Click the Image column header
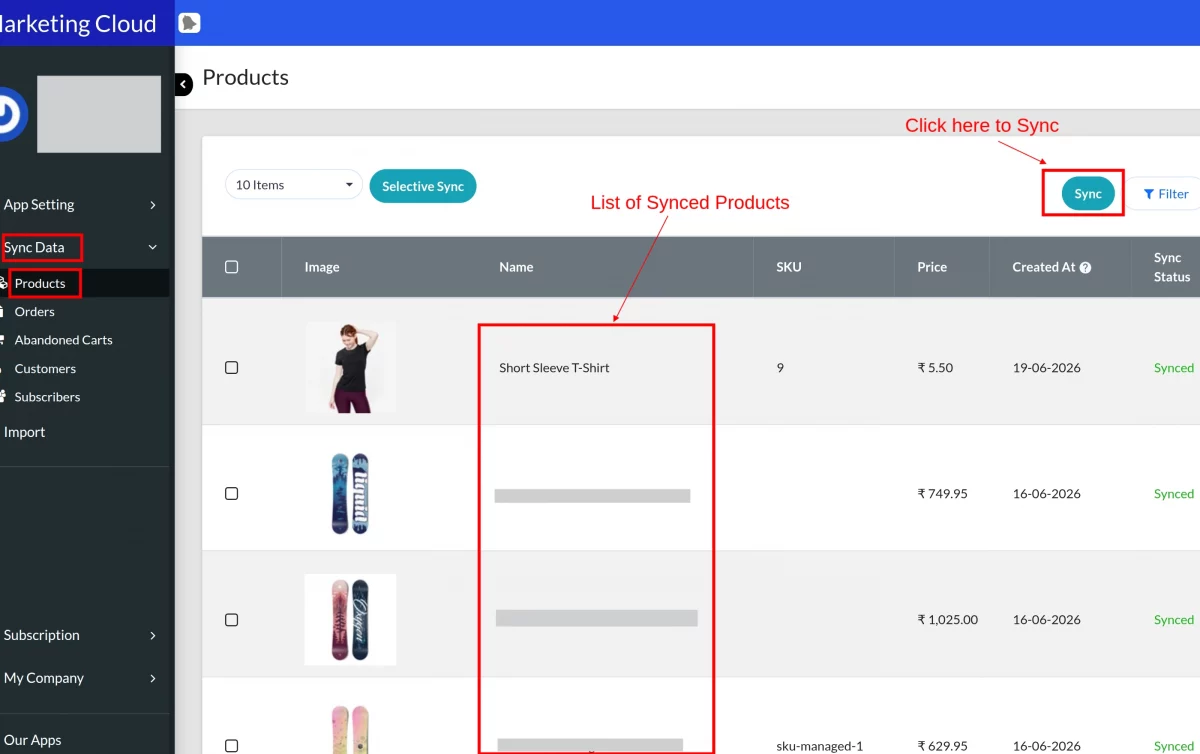Image resolution: width=1200 pixels, height=754 pixels. tap(322, 267)
